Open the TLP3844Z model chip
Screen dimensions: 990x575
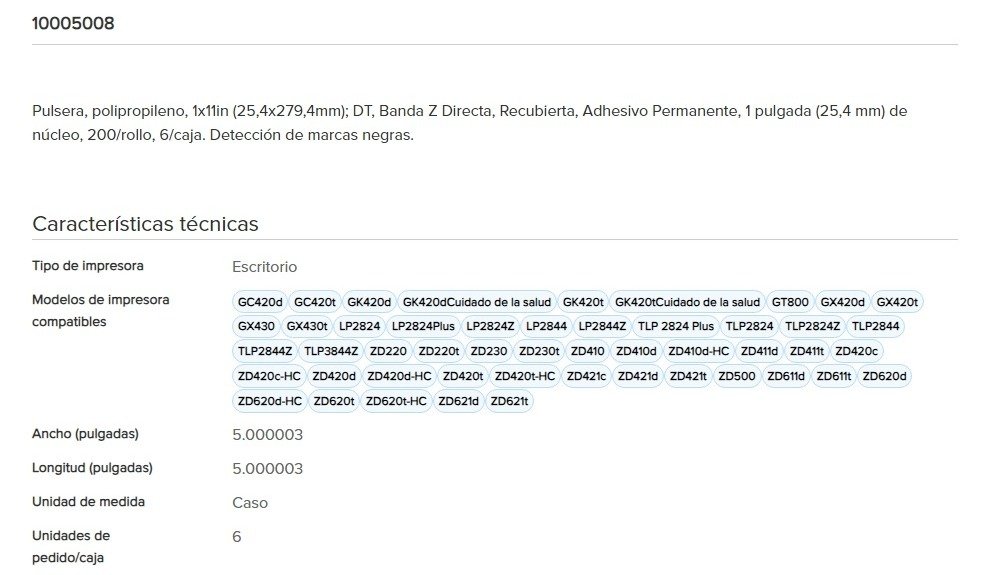click(331, 351)
